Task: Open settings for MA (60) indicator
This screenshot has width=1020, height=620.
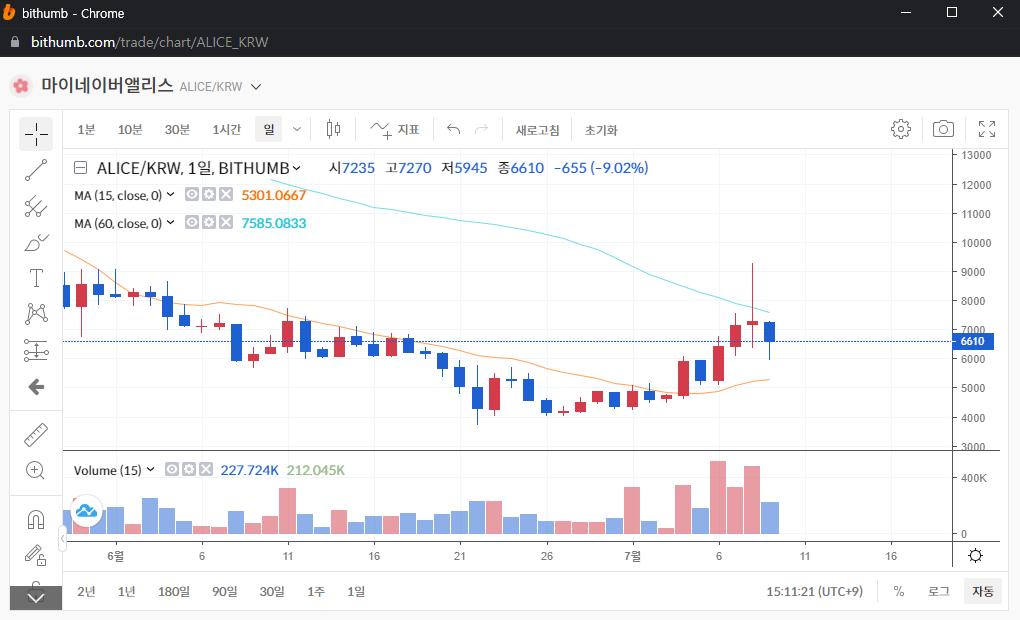Action: pos(209,222)
